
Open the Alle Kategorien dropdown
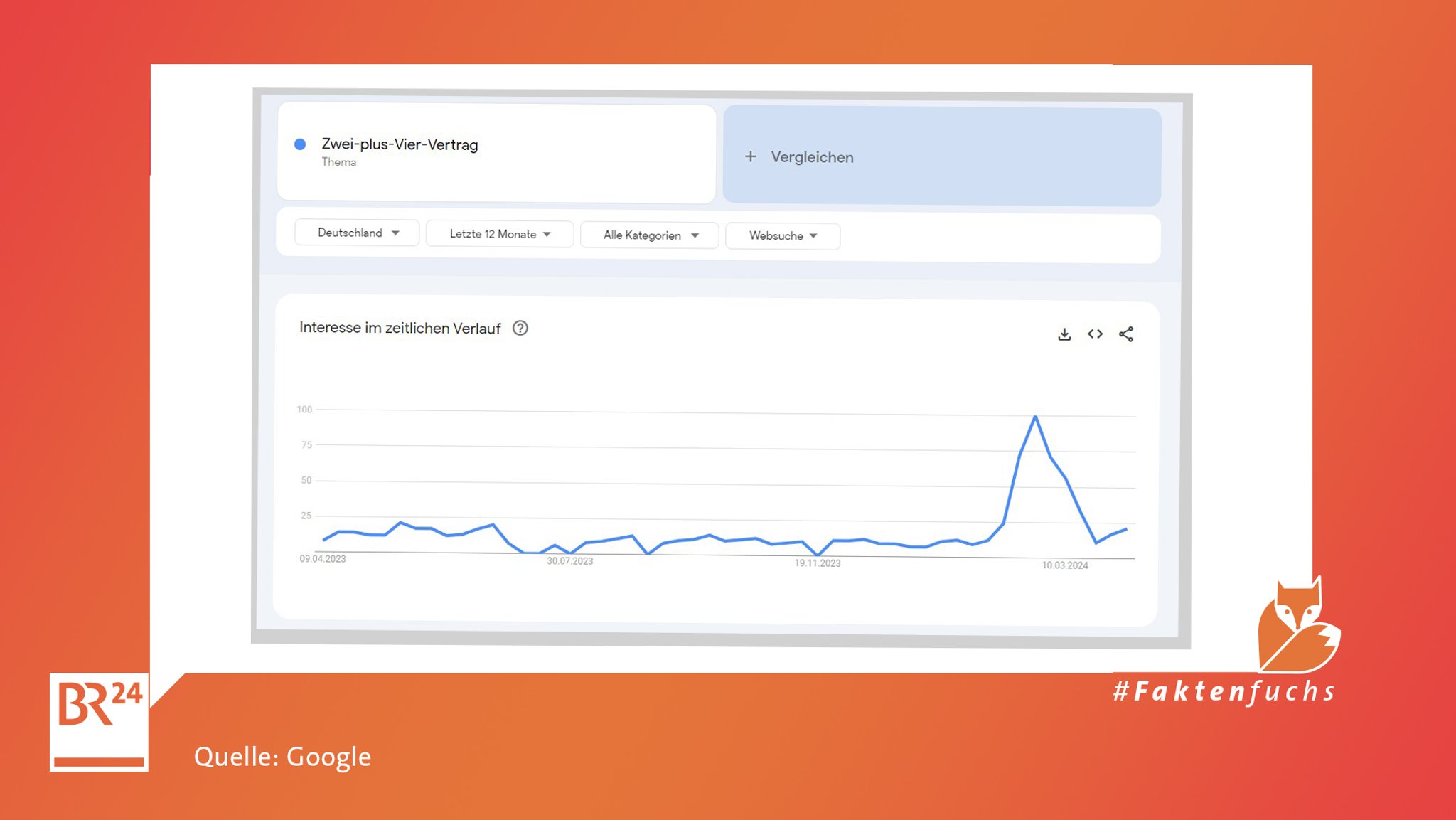pos(650,235)
